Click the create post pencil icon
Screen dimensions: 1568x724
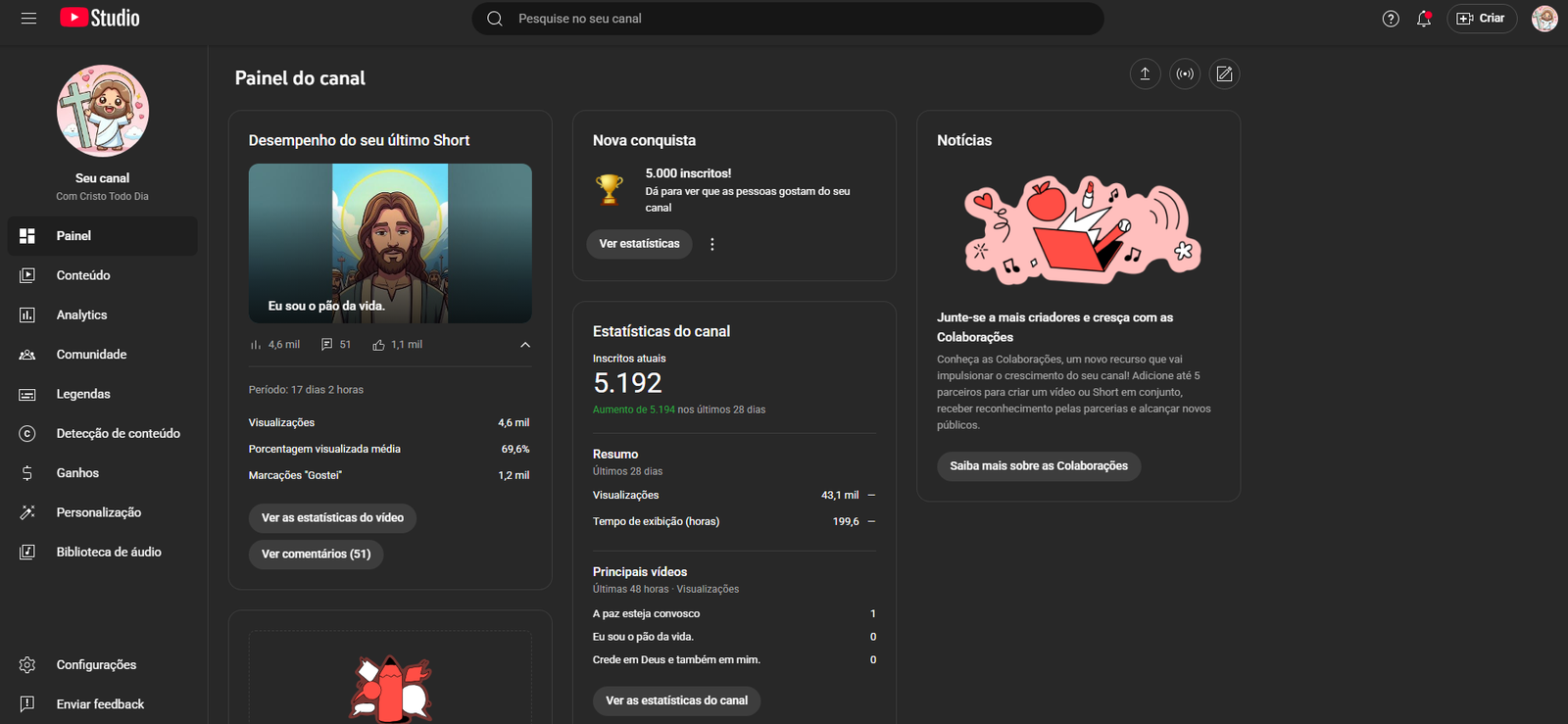coord(1224,74)
